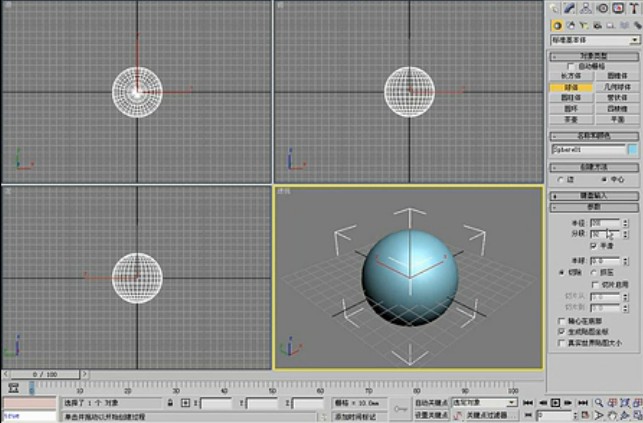643x423 pixels.
Task: Toggle the 自动栅格 checkbox
Action: [570, 66]
